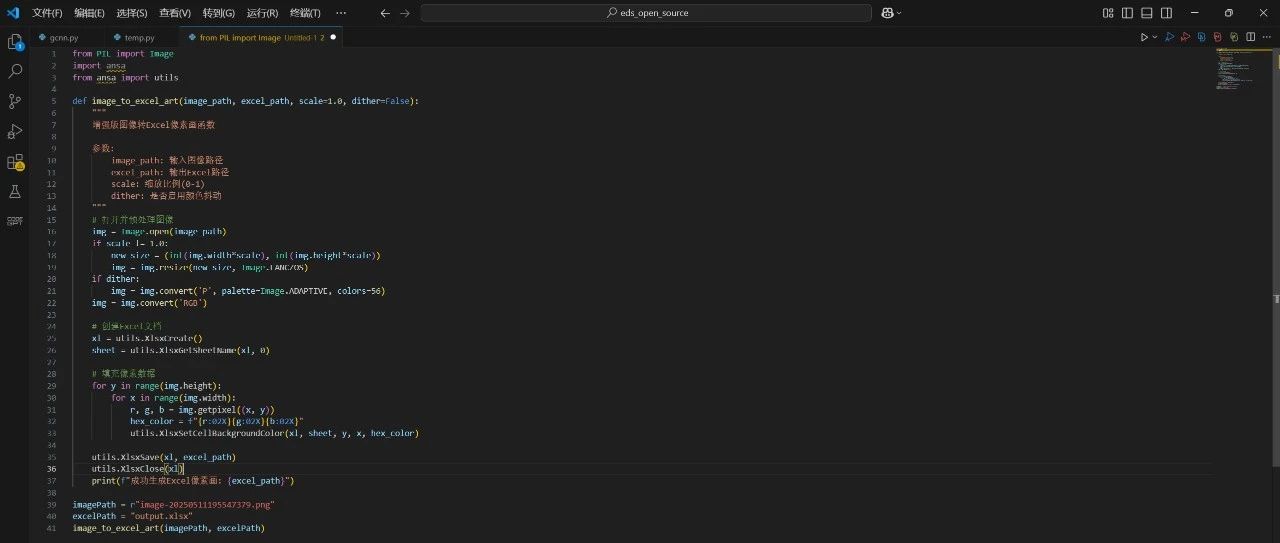The image size is (1280, 543).
Task: Open the Terminal (终端) menu
Action: point(305,13)
